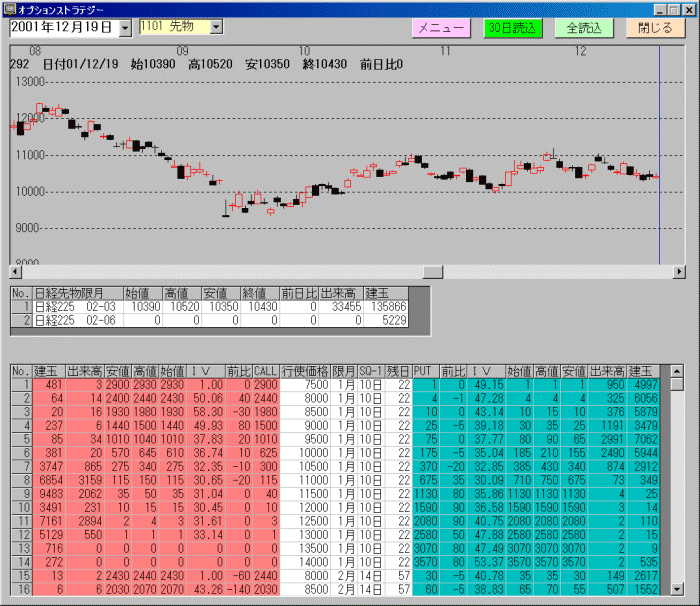
Task: Minimize the オプションストラテジー window
Action: coord(661,9)
